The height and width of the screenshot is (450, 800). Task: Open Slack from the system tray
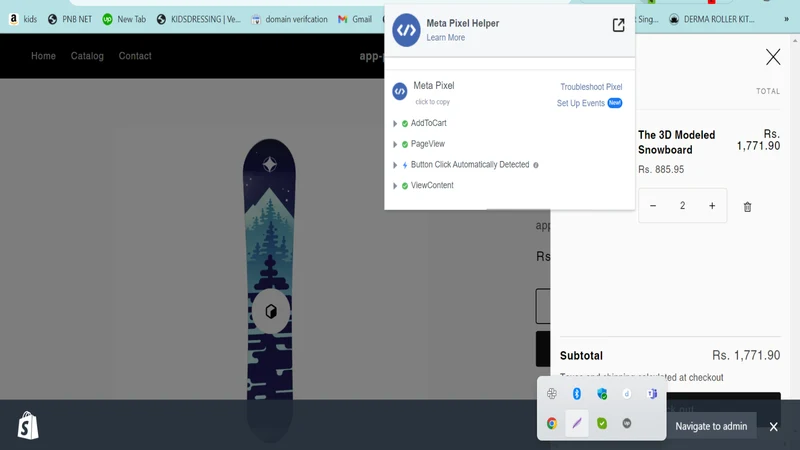pyautogui.click(x=552, y=393)
